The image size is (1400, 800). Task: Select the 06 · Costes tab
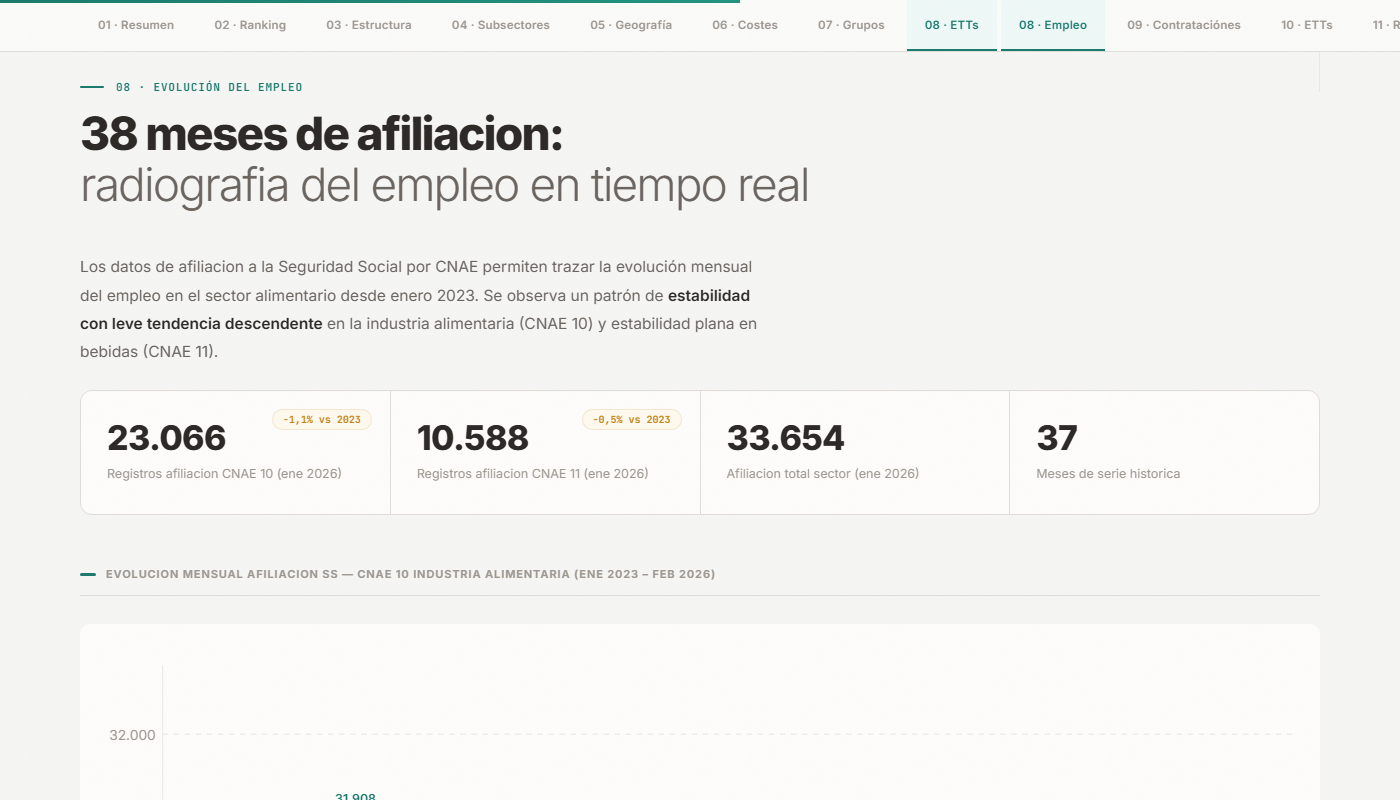(x=745, y=25)
